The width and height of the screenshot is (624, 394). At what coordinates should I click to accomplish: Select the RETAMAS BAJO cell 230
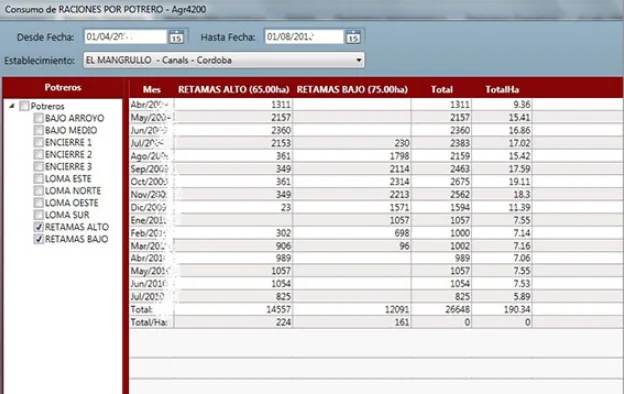point(352,143)
